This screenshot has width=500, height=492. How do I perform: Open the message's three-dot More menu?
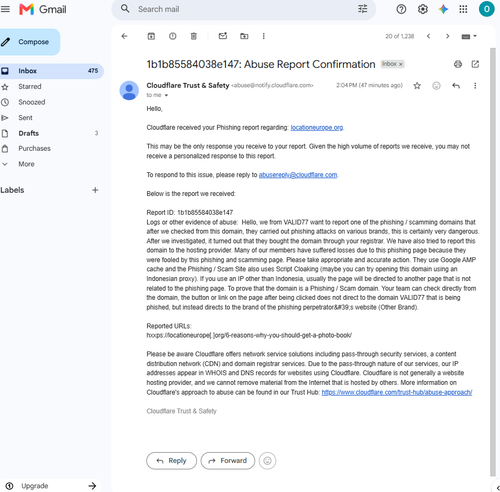click(475, 86)
